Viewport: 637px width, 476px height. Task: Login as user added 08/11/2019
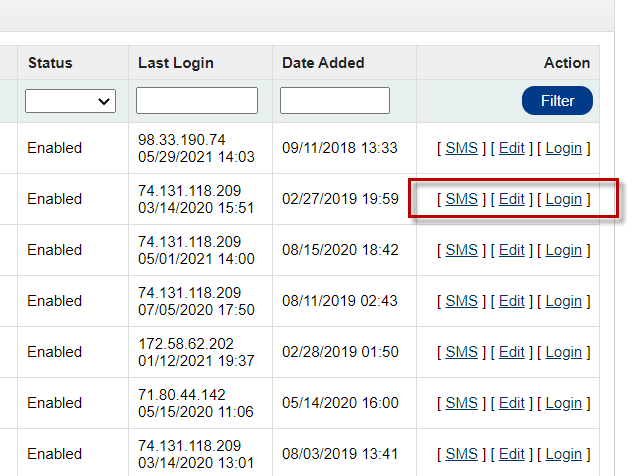(x=563, y=301)
